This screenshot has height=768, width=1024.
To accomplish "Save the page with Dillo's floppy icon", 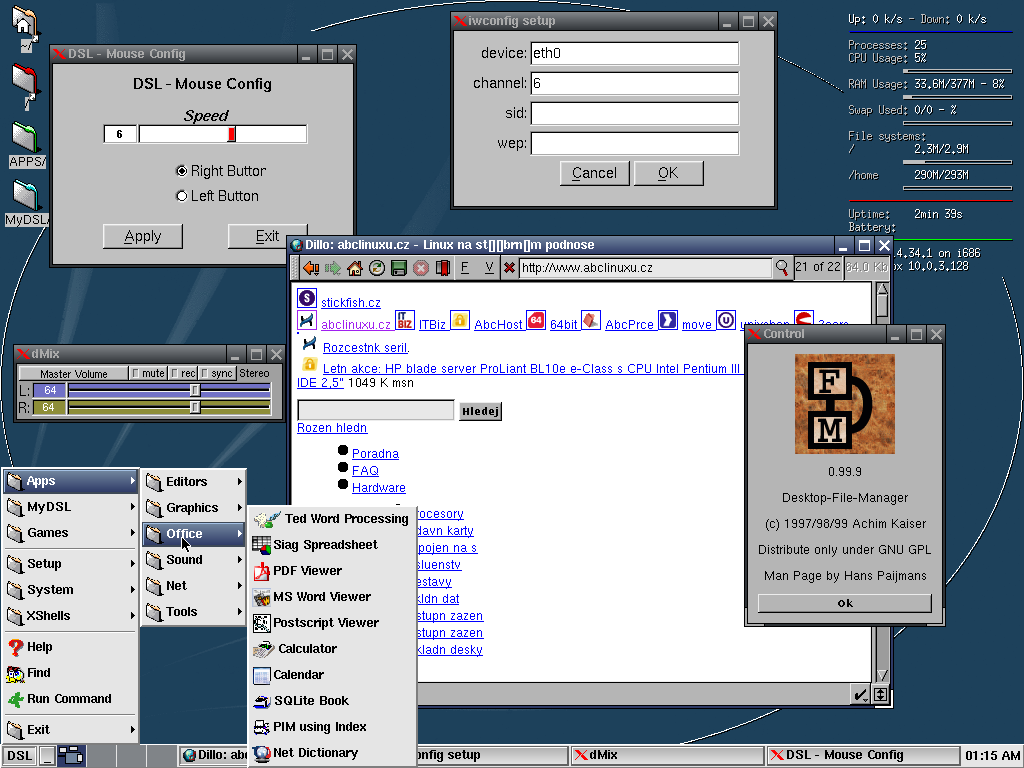I will pos(399,268).
